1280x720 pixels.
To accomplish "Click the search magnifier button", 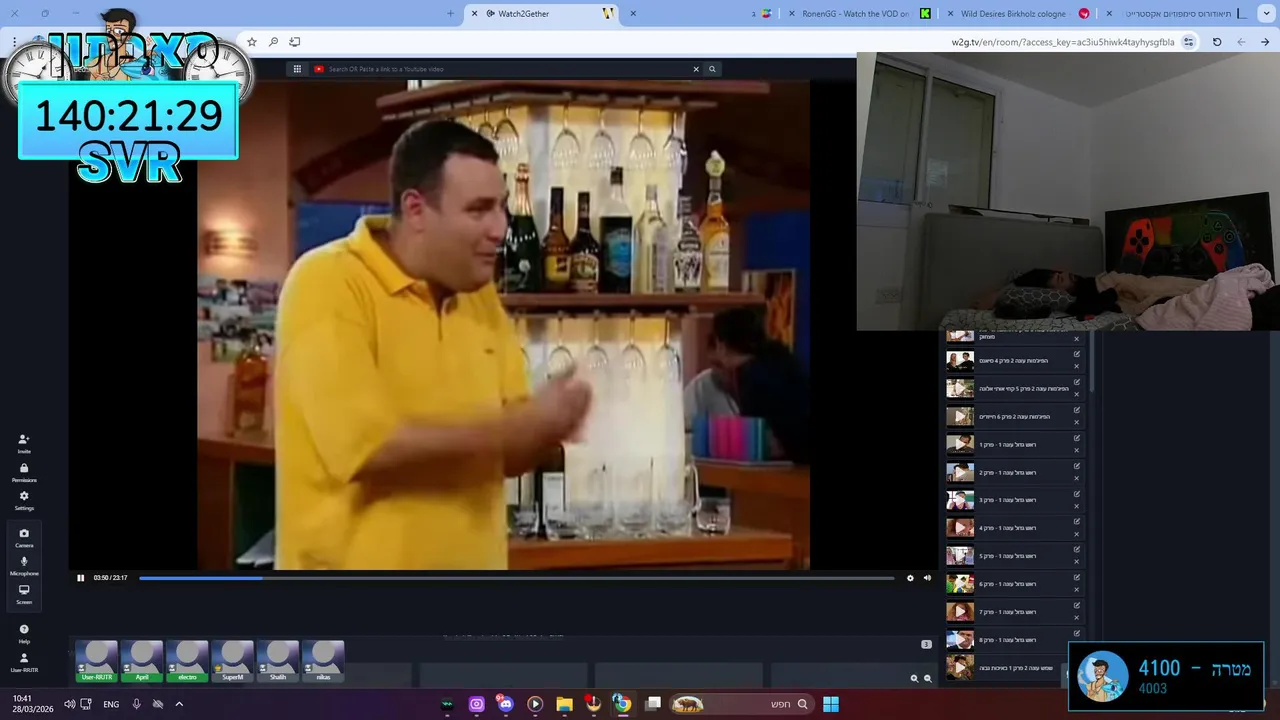I will click(x=712, y=69).
